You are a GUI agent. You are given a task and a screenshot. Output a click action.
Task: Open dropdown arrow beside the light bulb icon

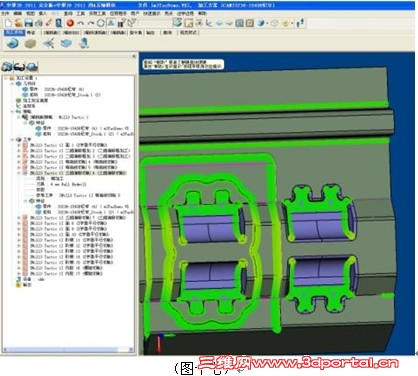tap(292, 23)
